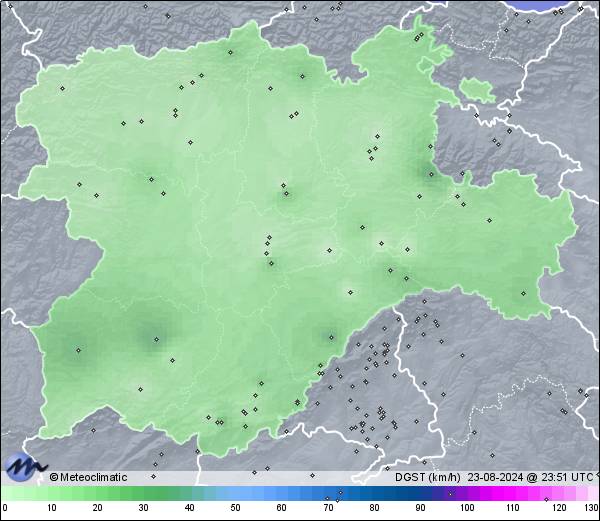Screen dimensions: 600x521
Task: Pick the sky-blue legend color above 50
Action: click(235, 493)
